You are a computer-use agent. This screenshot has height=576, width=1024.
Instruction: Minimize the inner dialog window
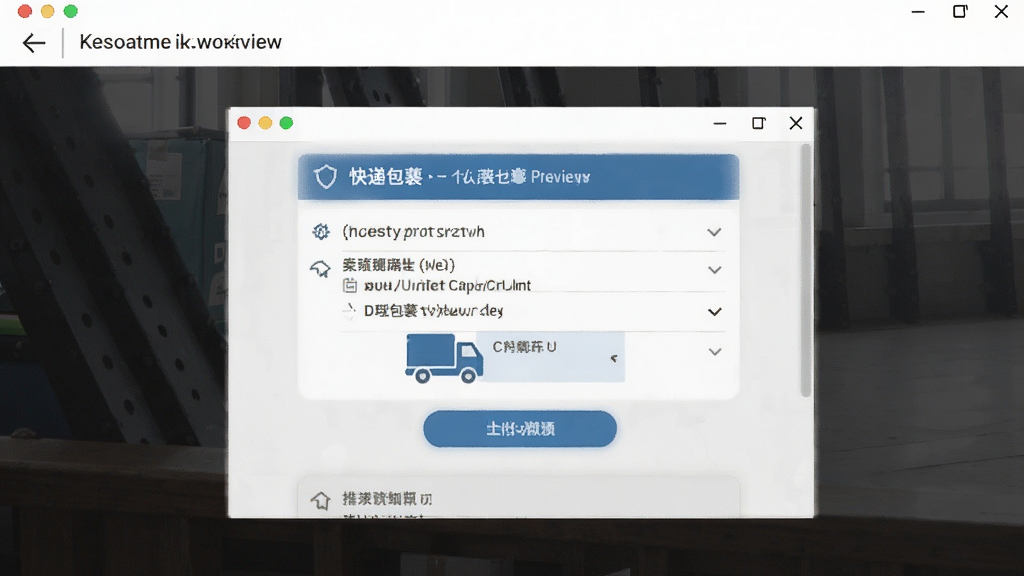720,123
